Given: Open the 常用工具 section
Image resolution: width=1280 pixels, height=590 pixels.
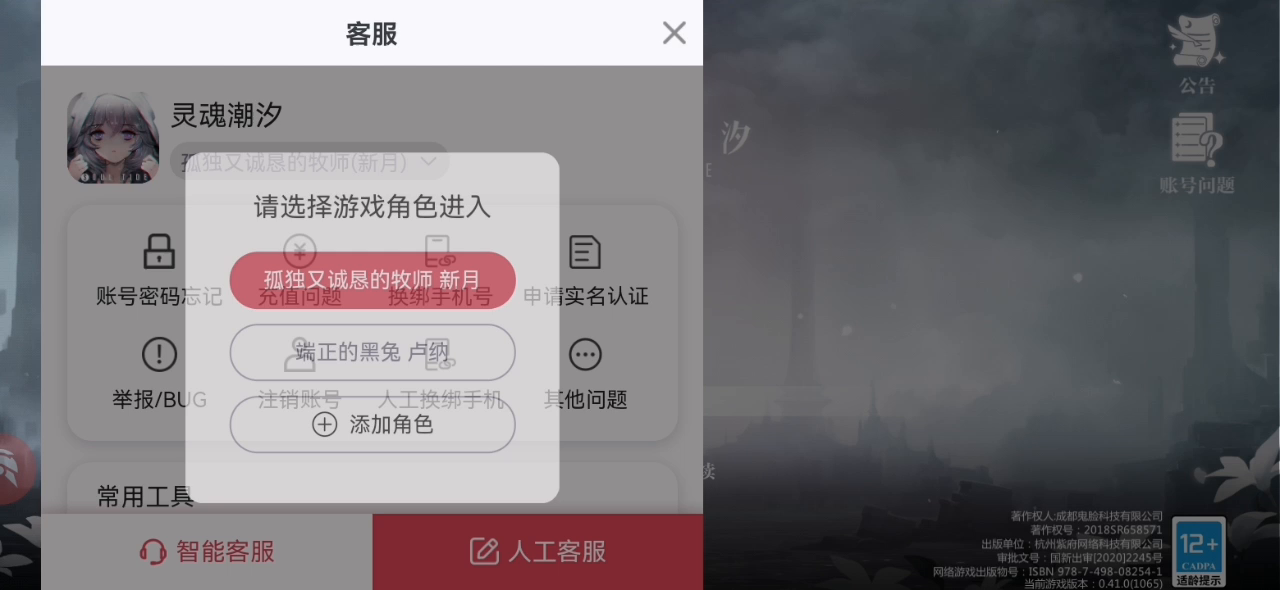Looking at the screenshot, I should click(145, 496).
